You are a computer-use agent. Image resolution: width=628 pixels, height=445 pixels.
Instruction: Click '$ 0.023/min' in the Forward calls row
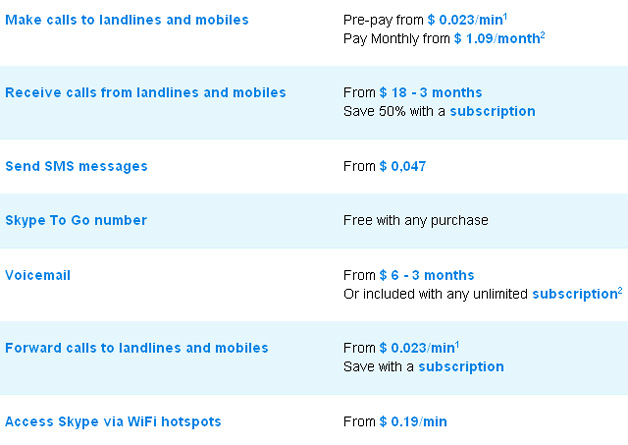(x=416, y=348)
